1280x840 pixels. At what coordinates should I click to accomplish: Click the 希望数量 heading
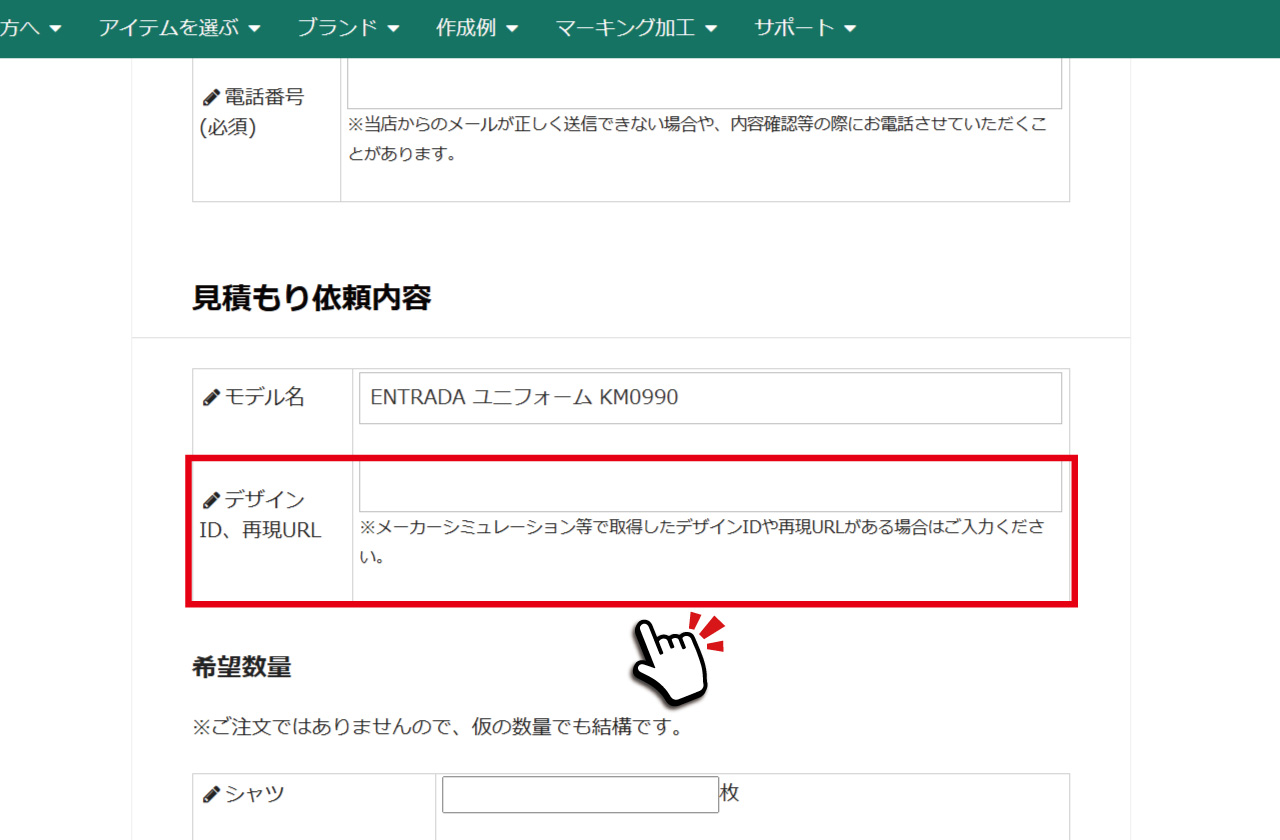click(241, 667)
